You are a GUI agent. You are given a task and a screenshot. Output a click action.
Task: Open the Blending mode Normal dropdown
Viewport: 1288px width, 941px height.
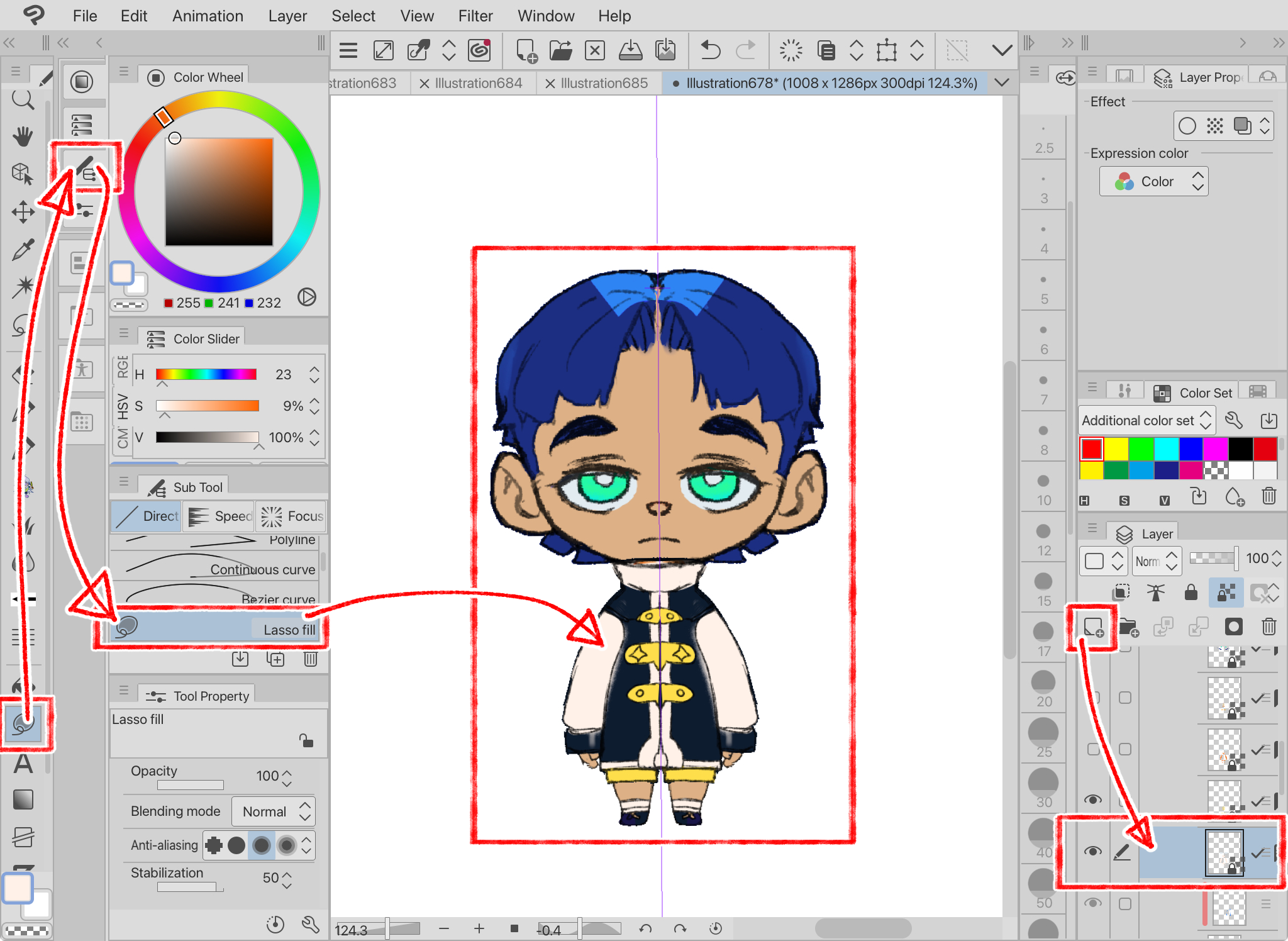tap(274, 811)
